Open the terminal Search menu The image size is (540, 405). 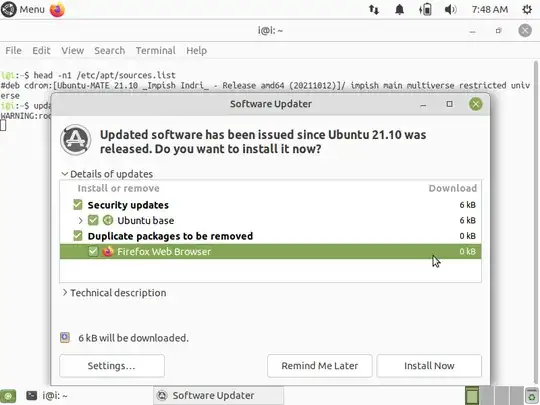click(x=110, y=51)
